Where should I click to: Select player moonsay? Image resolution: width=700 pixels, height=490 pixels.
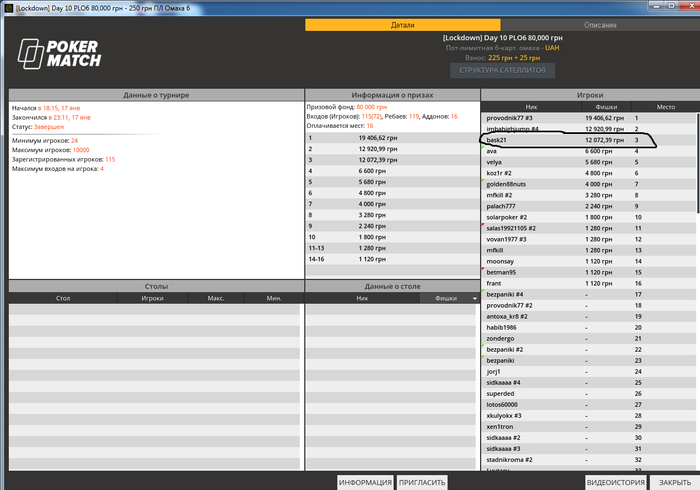[588, 261]
